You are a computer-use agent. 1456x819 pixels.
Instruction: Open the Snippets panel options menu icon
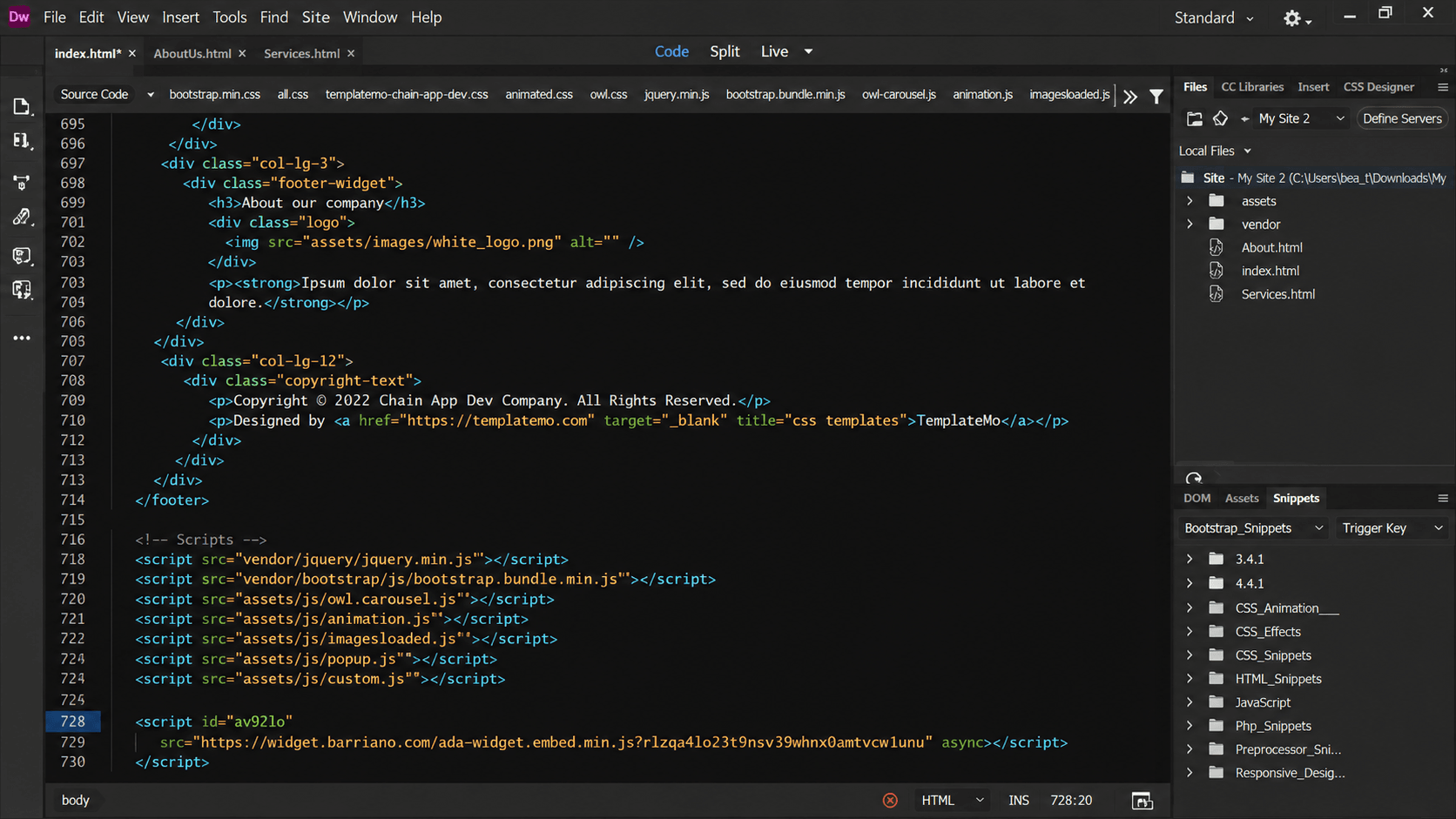pos(1443,499)
